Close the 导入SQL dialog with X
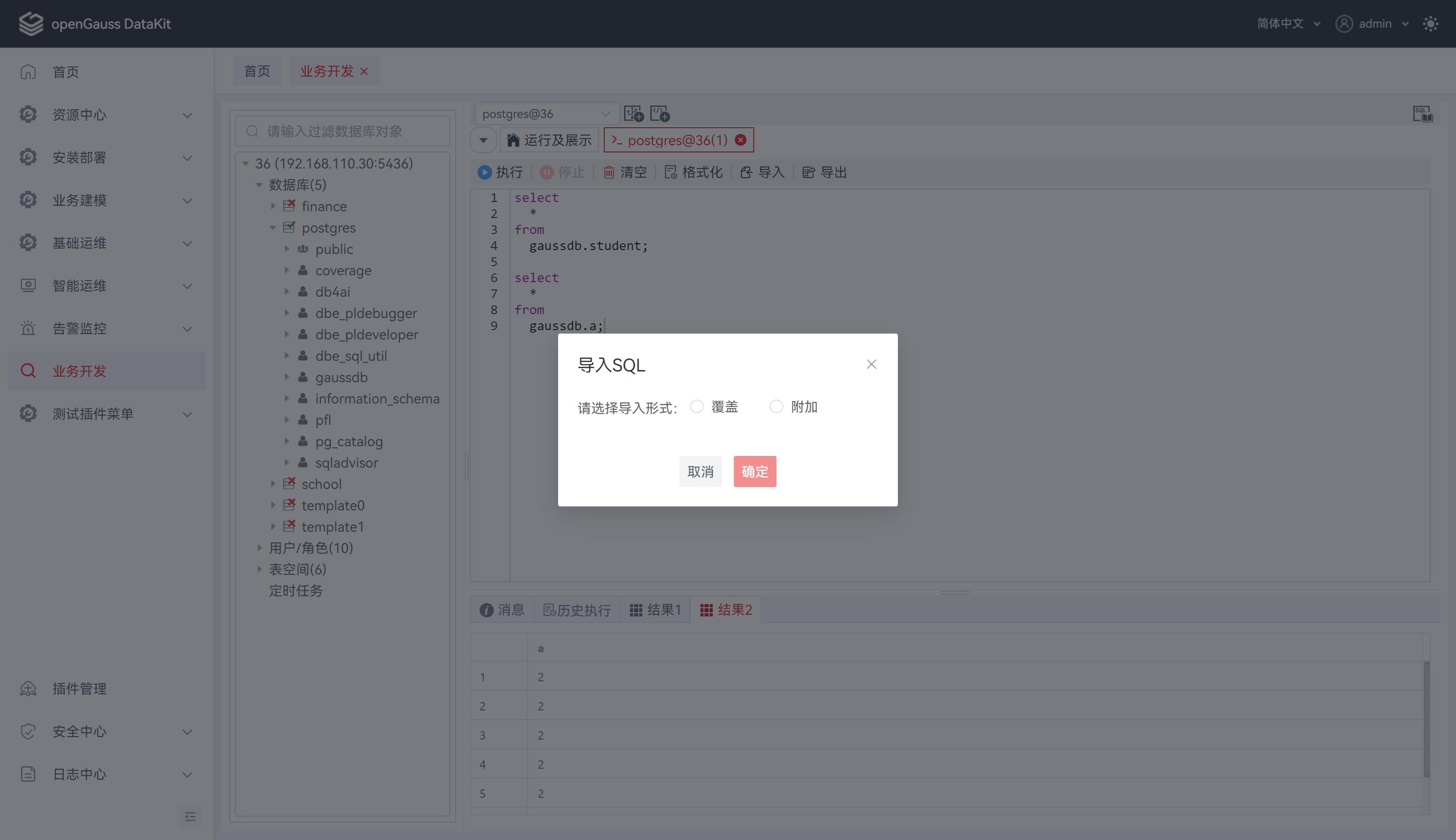Viewport: 1456px width, 840px height. click(871, 364)
